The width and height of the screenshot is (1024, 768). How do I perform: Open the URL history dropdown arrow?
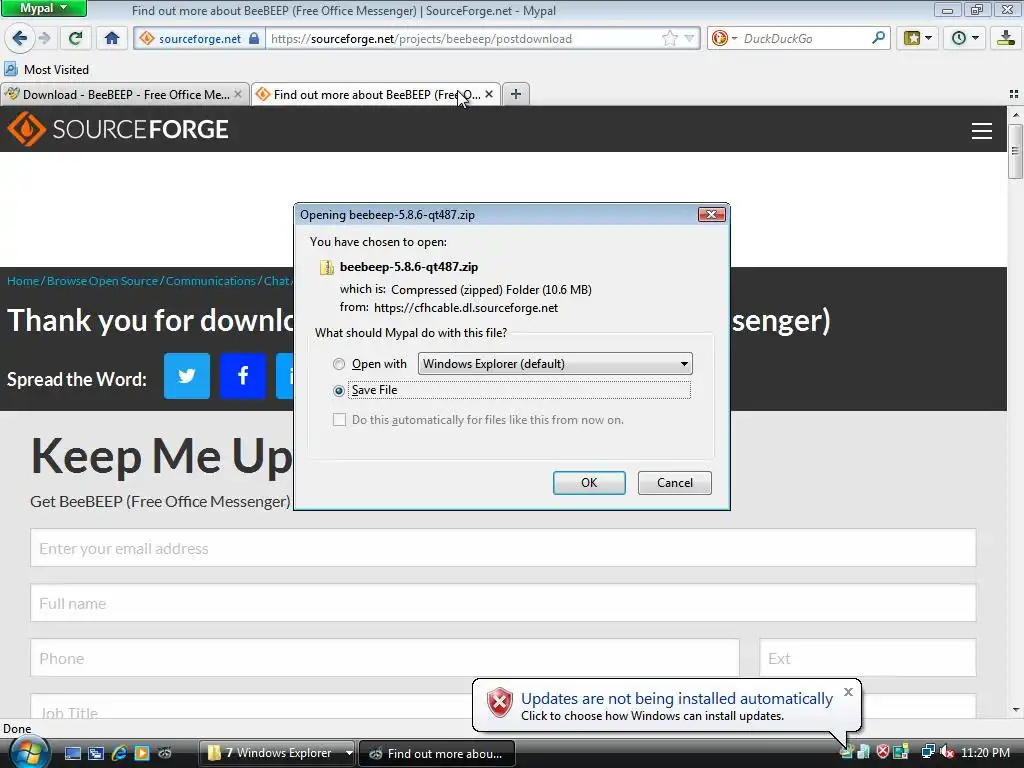(x=689, y=39)
